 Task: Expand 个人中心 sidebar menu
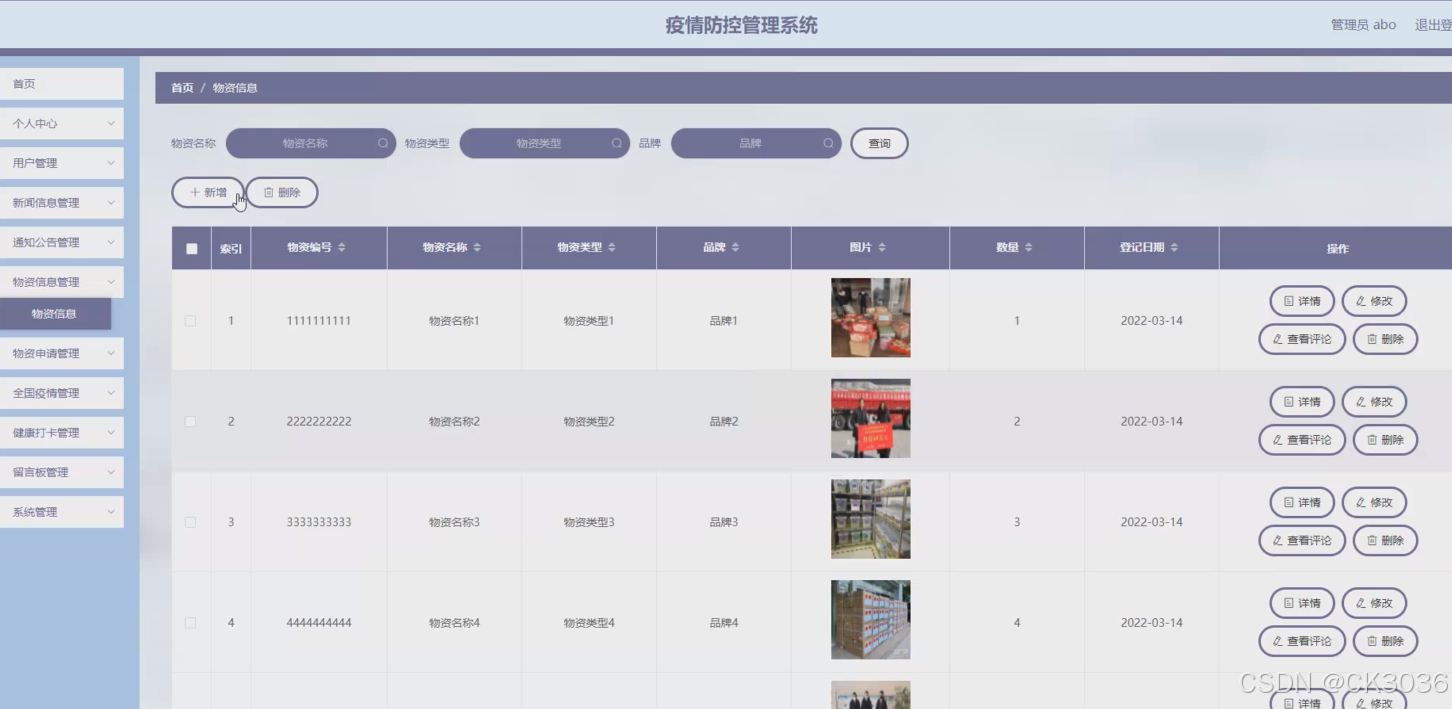pos(62,124)
